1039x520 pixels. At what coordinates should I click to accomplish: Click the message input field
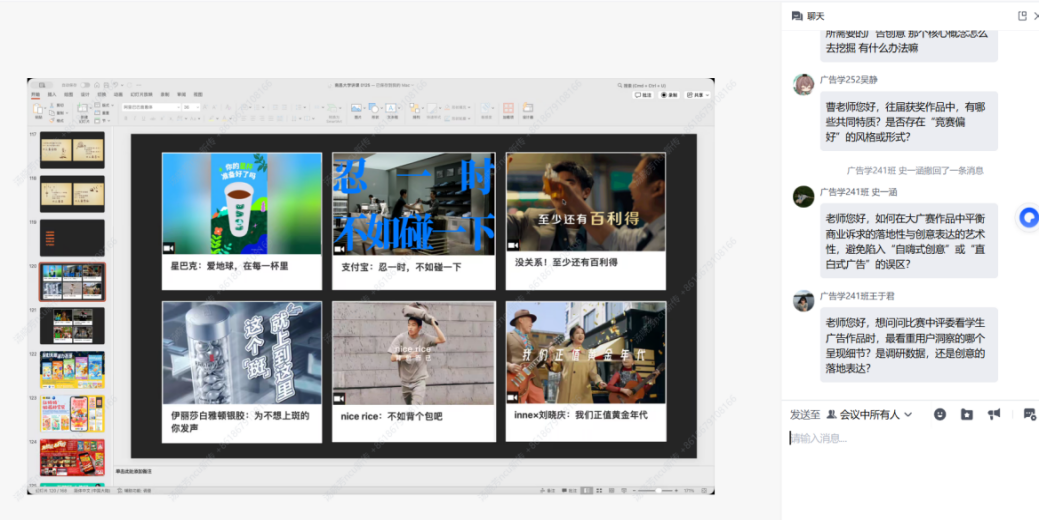tap(900, 438)
